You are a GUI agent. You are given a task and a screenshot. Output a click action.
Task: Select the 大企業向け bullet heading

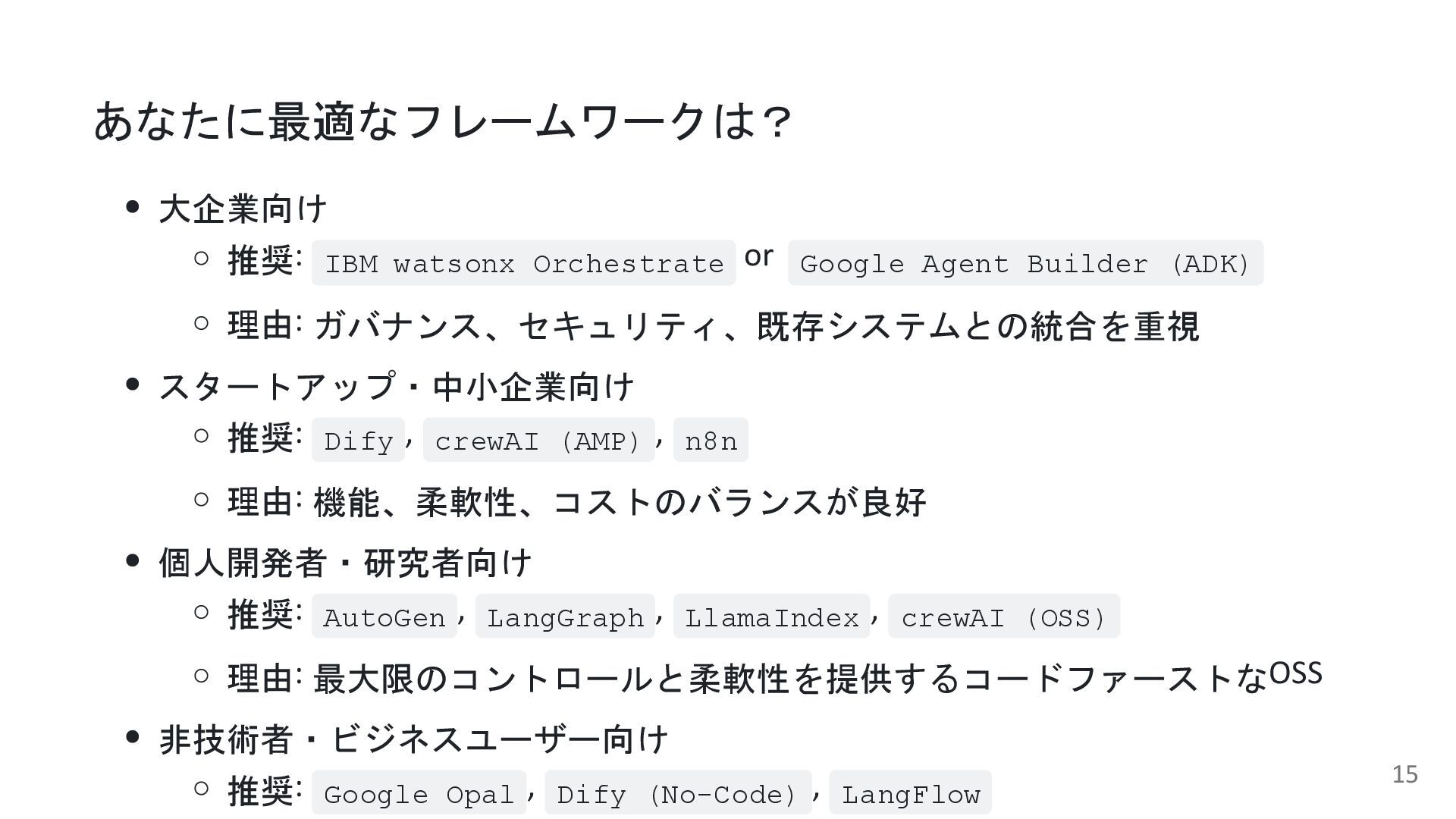coord(243,209)
